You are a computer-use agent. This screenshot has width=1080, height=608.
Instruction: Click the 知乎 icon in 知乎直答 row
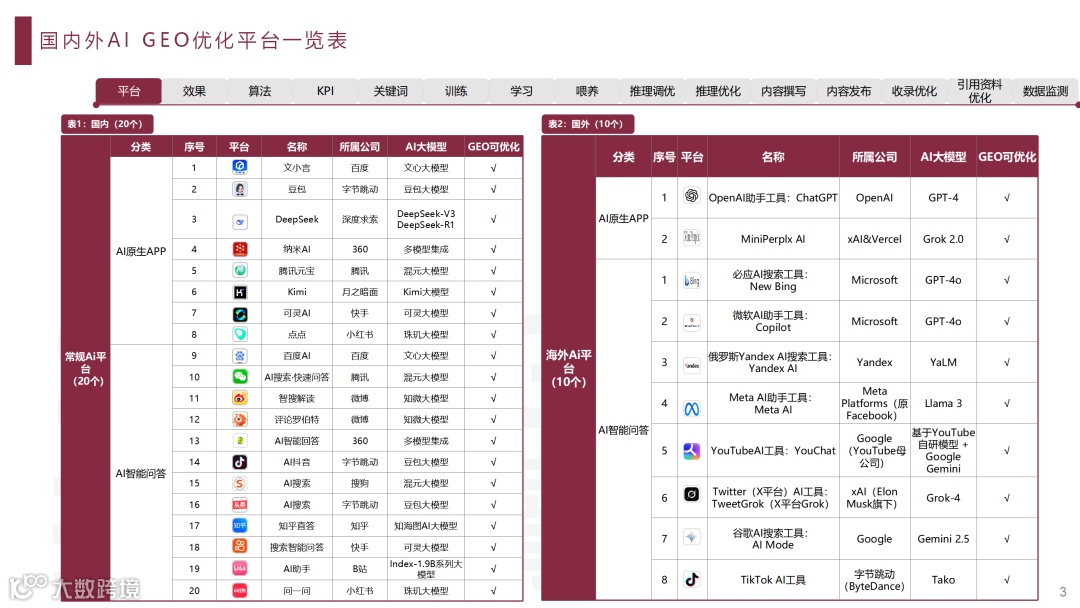click(x=240, y=525)
